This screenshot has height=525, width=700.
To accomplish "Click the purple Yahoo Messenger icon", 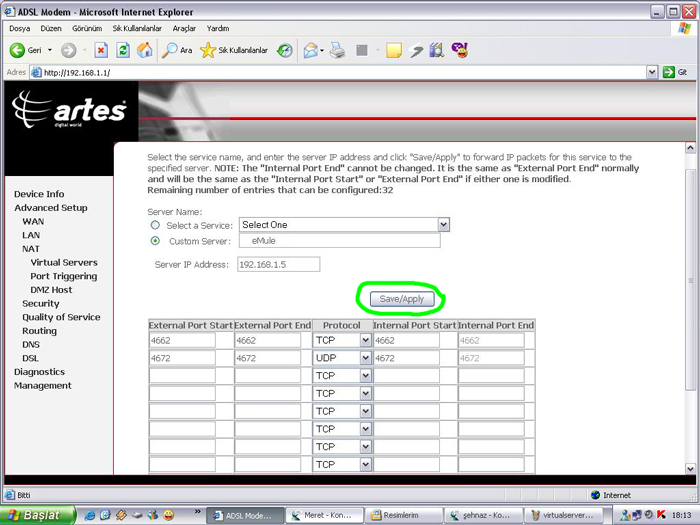I will (x=459, y=50).
